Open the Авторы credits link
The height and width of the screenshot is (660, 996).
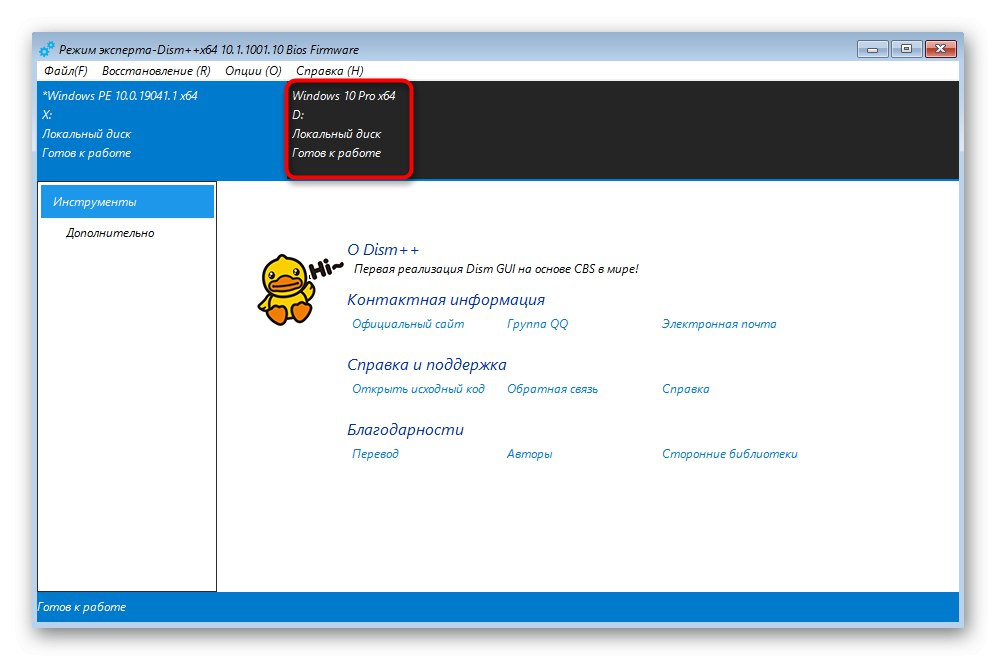(529, 454)
